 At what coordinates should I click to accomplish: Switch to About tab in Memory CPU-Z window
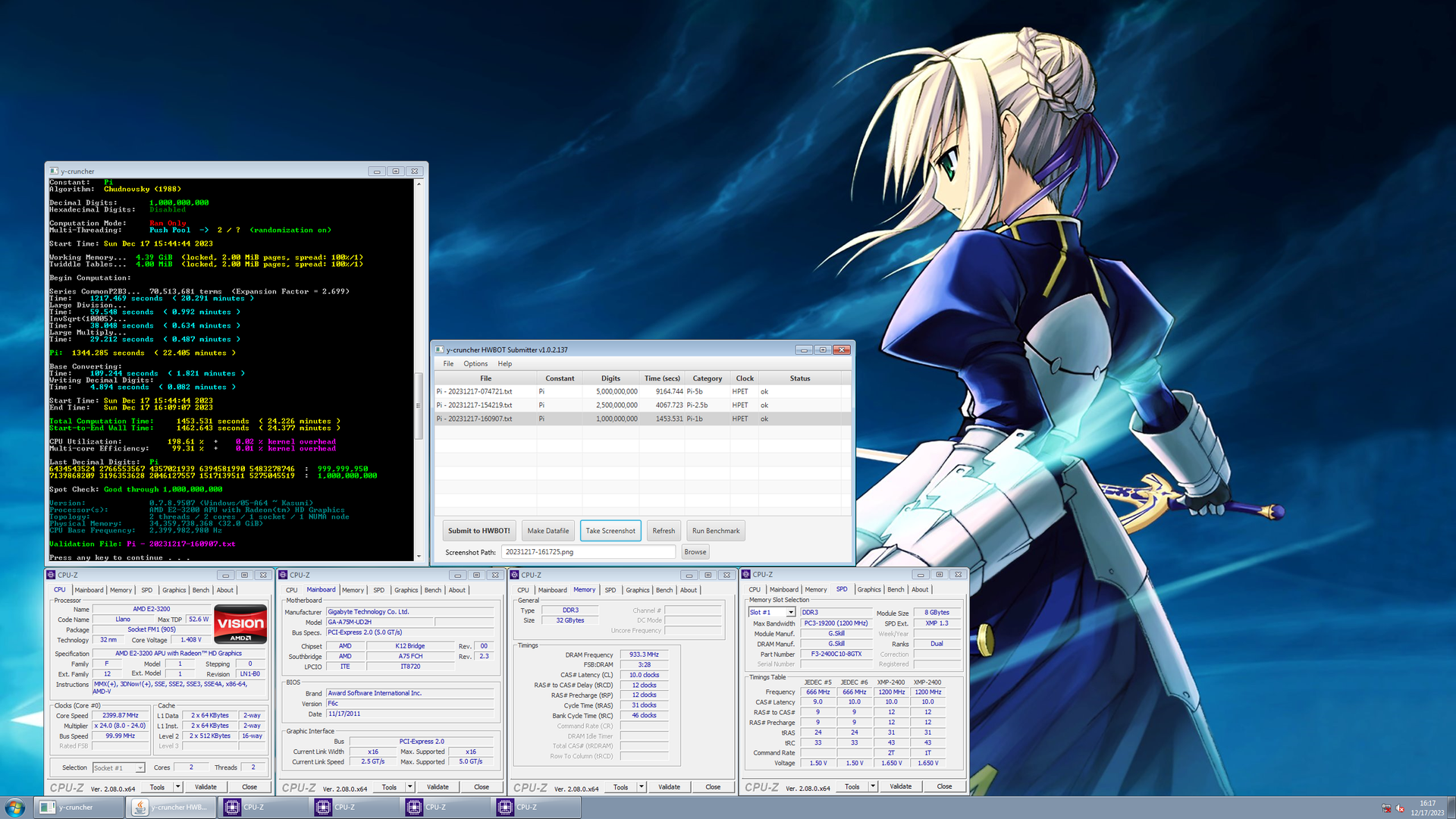coord(689,590)
